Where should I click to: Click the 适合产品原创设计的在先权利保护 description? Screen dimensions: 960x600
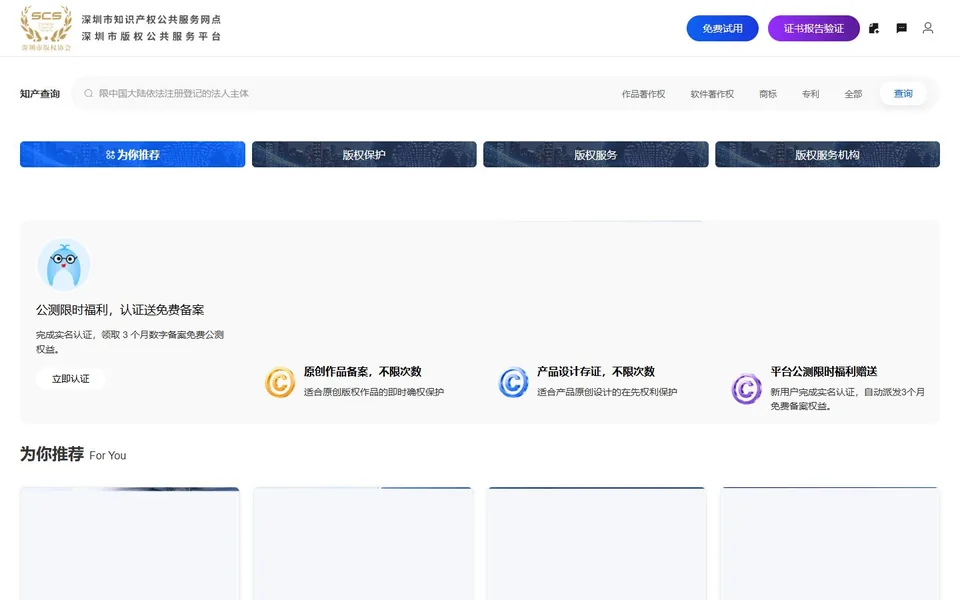(607, 392)
